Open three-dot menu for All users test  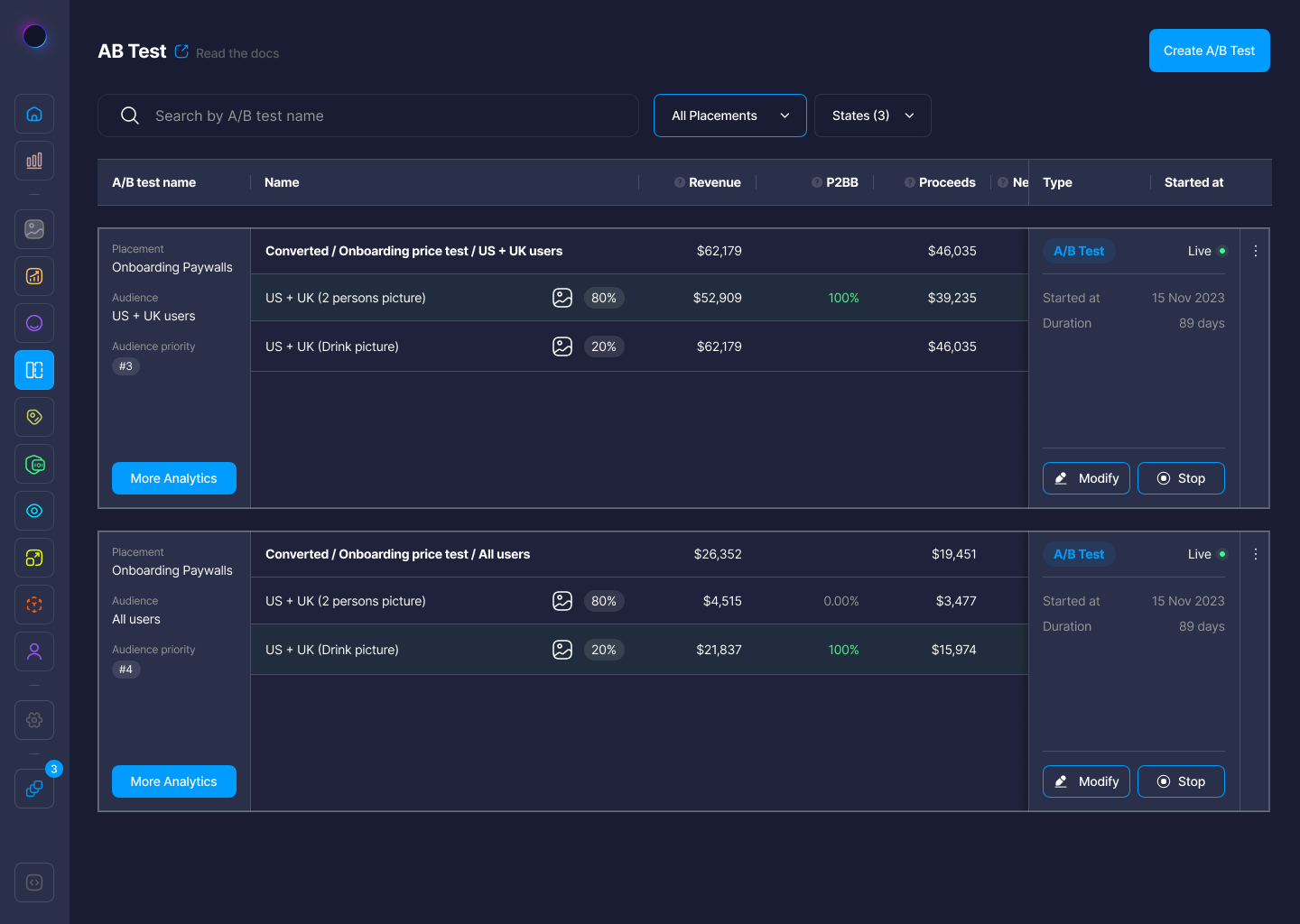point(1255,555)
